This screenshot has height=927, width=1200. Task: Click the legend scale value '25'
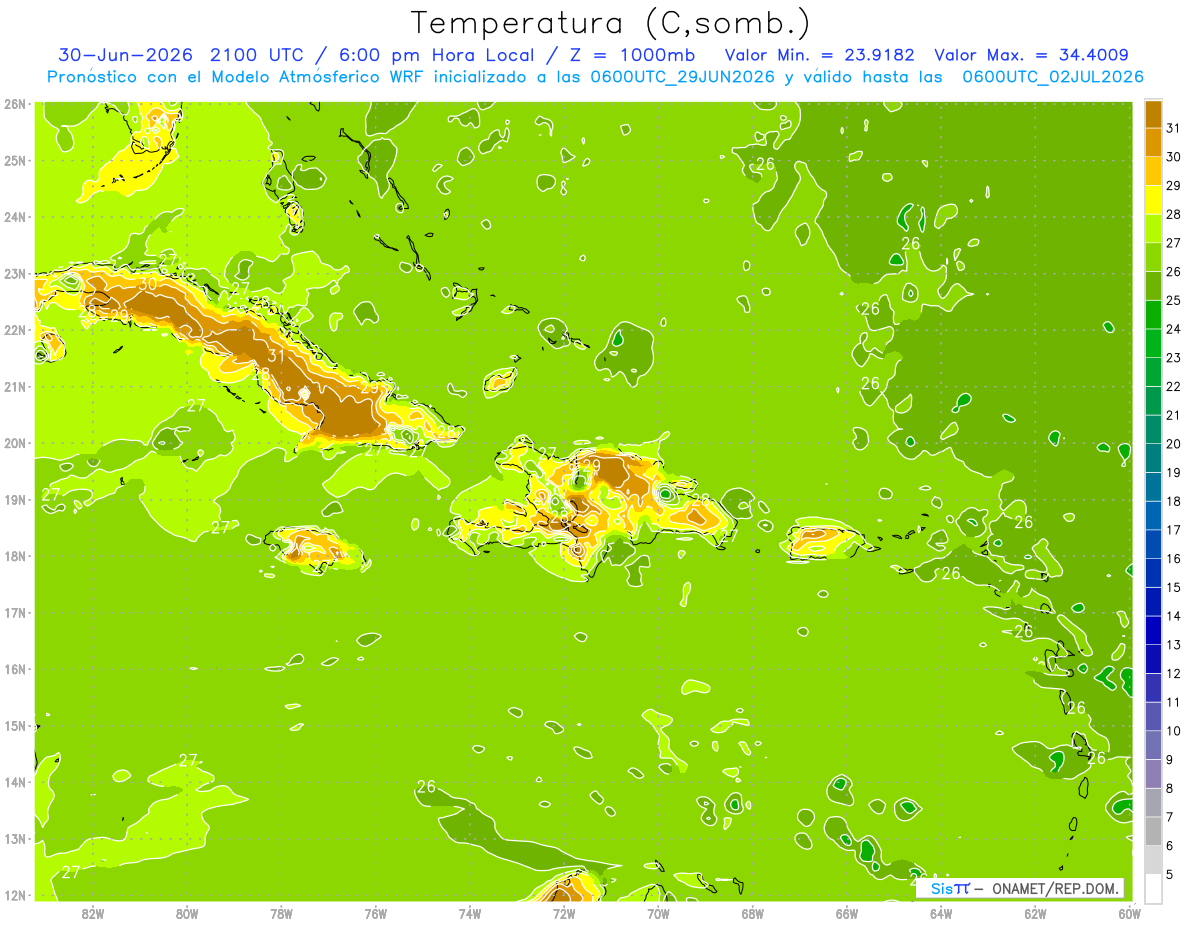[1174, 300]
